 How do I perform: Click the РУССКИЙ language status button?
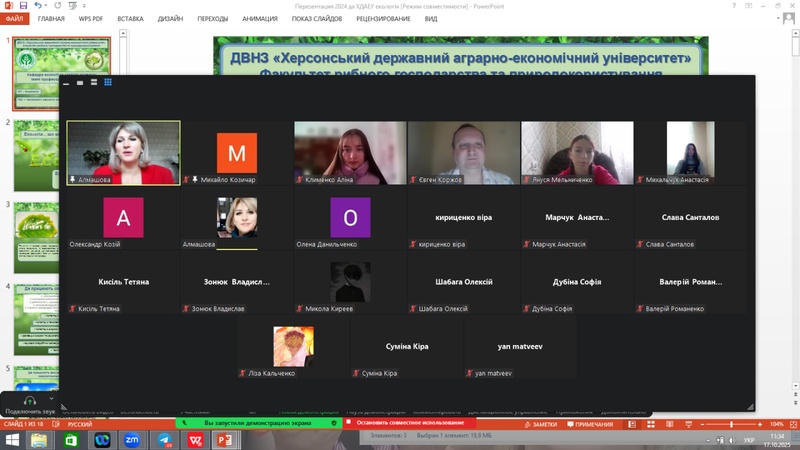click(x=78, y=424)
